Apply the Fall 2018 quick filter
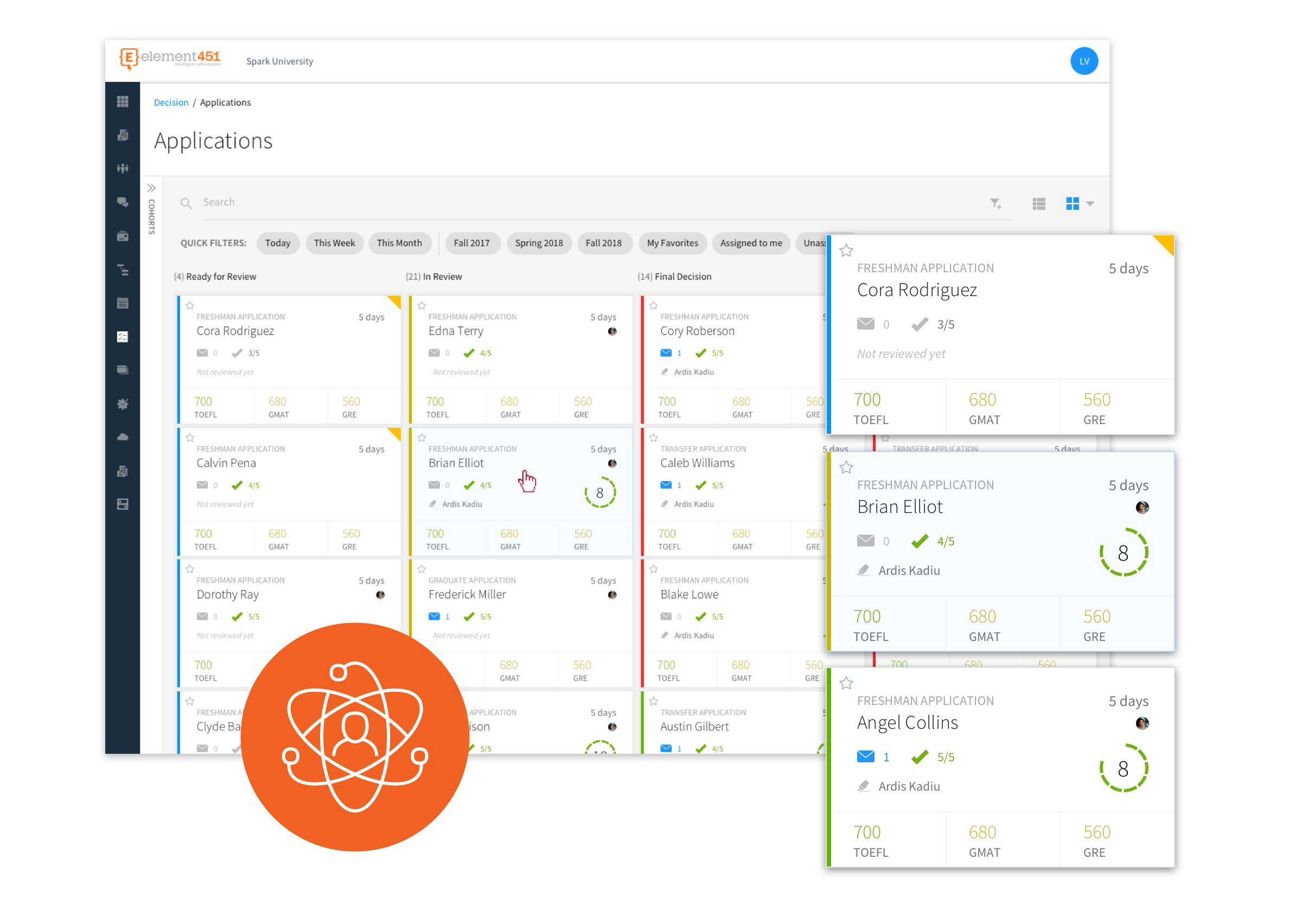This screenshot has height=924, width=1302. point(604,243)
